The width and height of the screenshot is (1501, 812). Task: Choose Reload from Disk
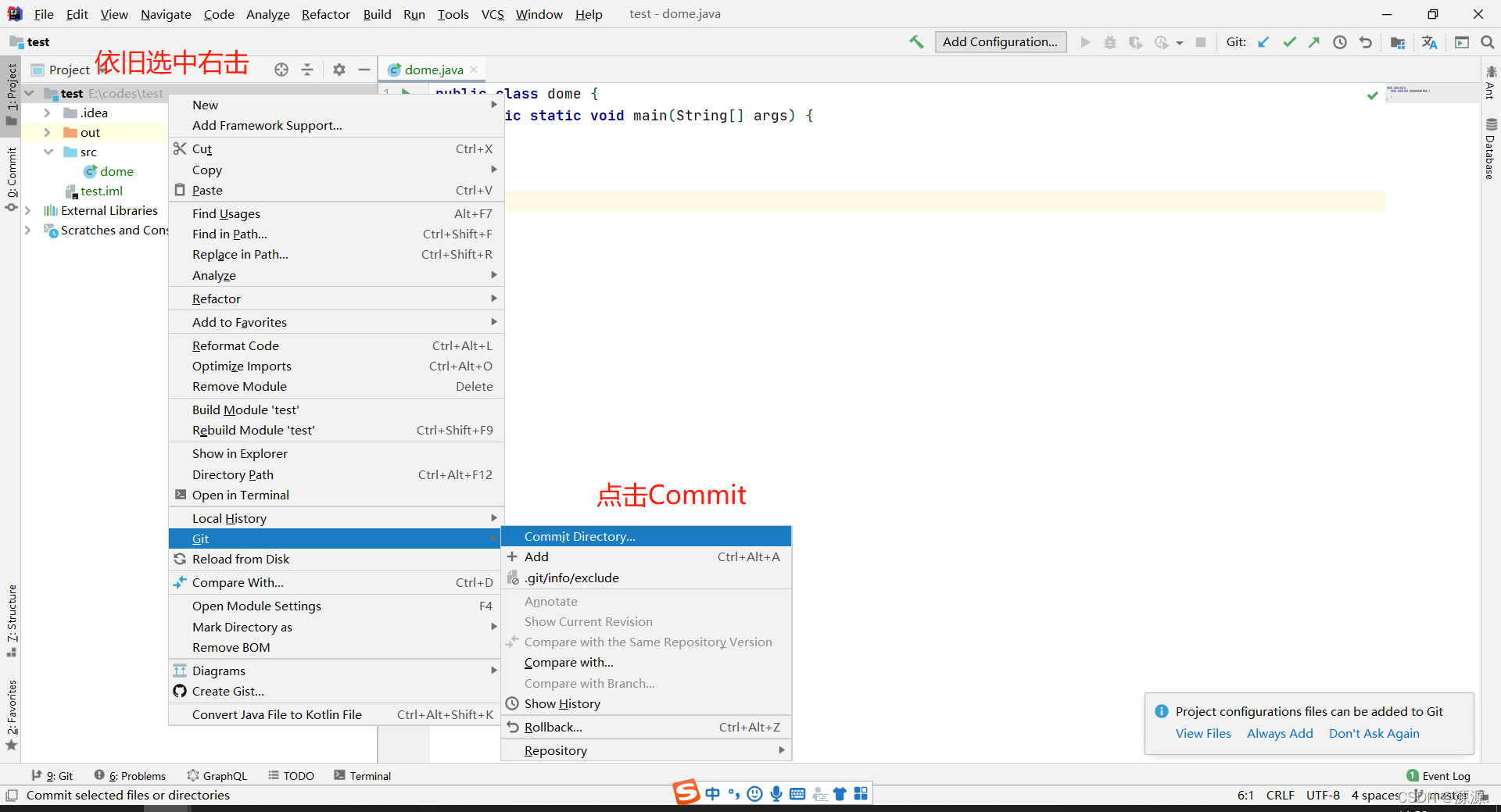(x=336, y=559)
